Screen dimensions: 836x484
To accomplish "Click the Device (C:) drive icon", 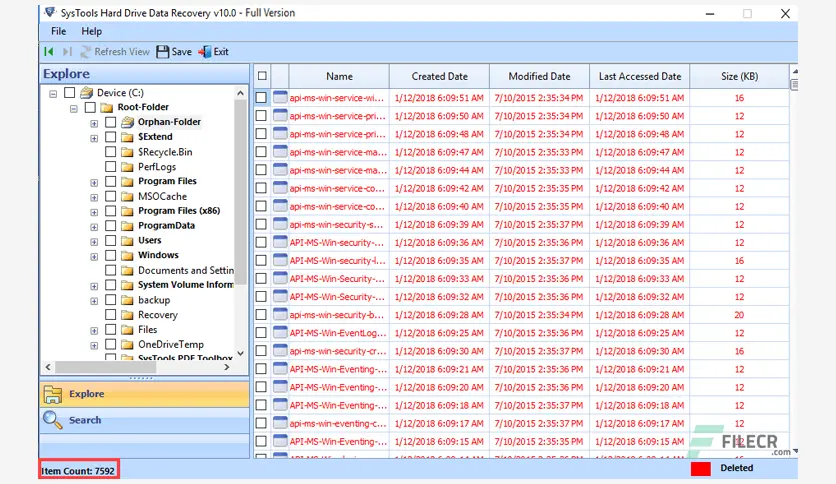I will [86, 93].
